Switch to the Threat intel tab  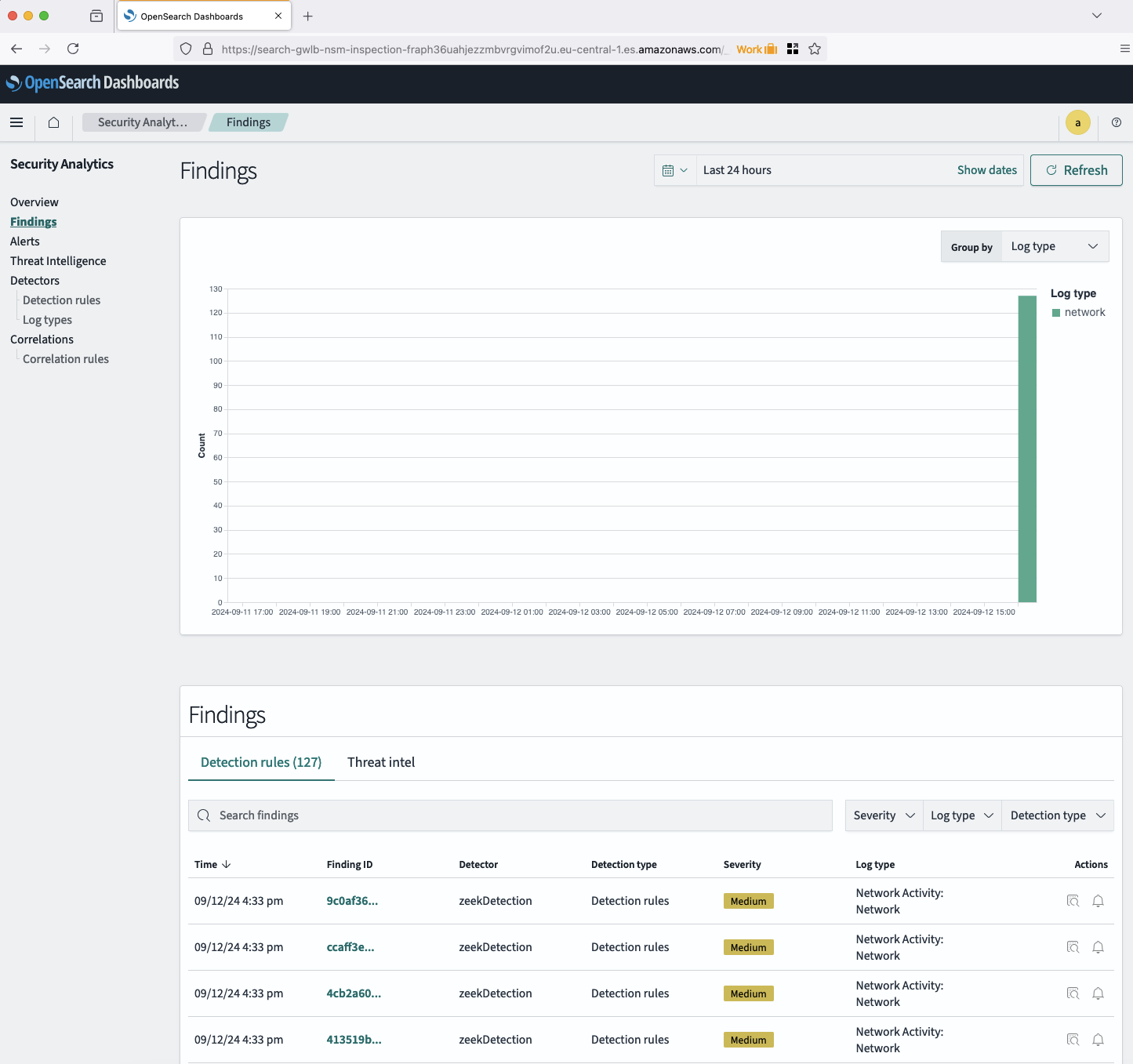pos(381,762)
